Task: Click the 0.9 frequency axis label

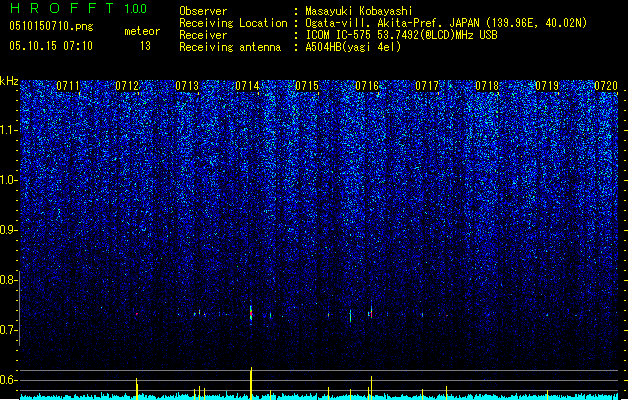Action: [x=9, y=230]
